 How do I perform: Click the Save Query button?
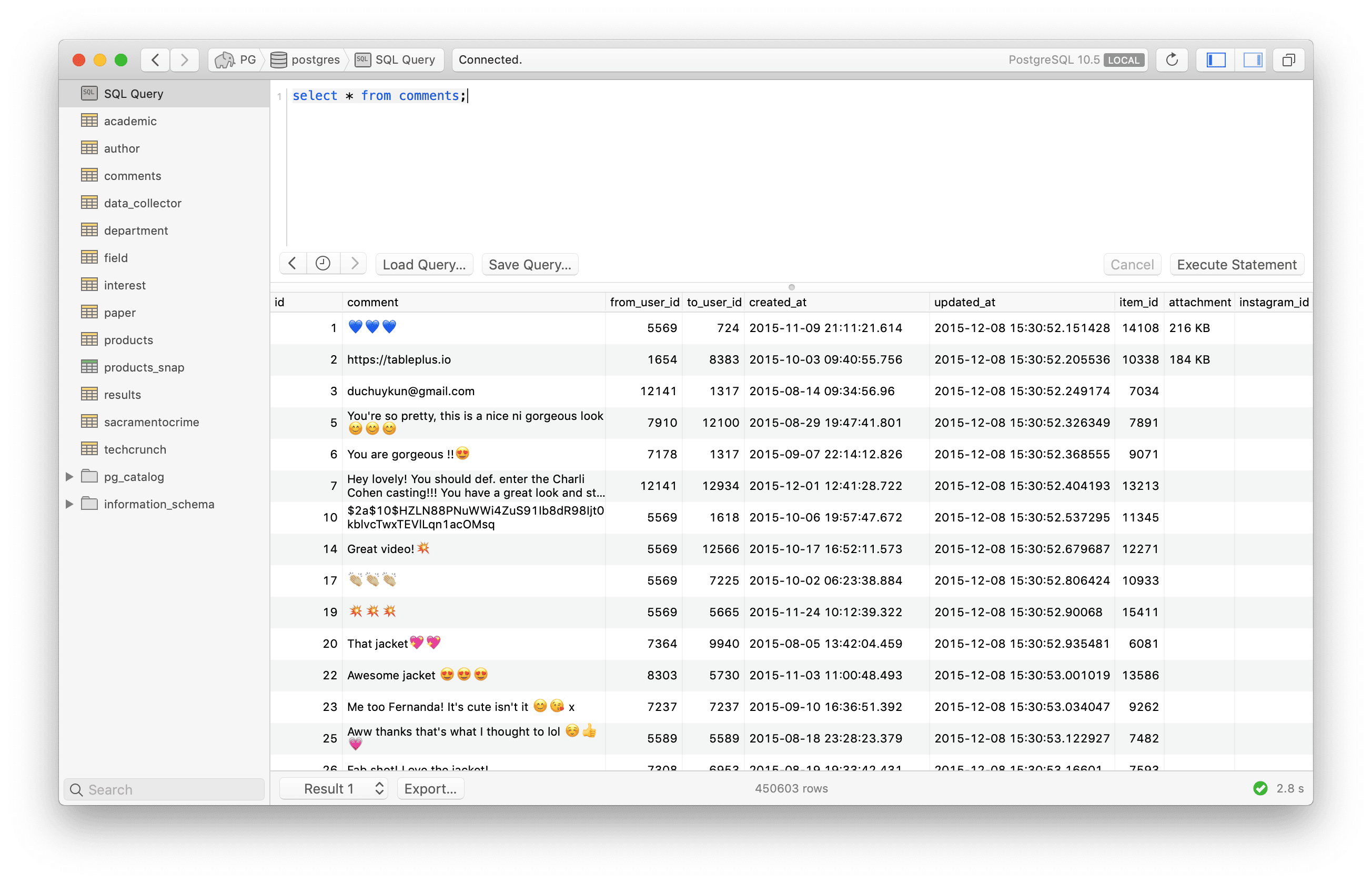pos(530,264)
